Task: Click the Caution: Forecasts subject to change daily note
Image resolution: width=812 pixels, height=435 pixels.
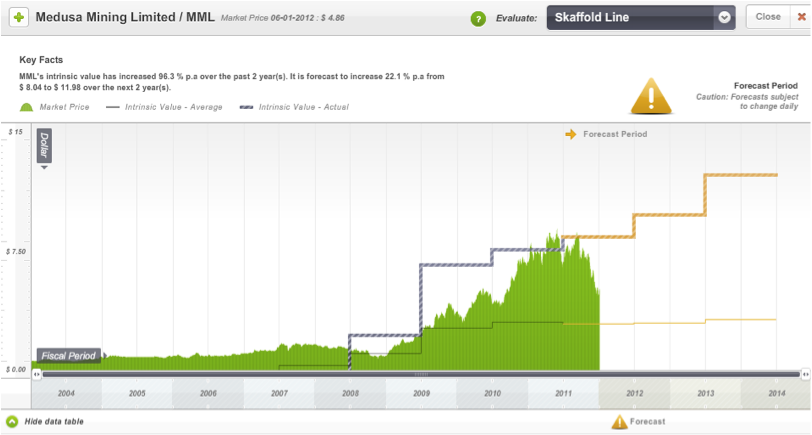Action: pos(747,102)
